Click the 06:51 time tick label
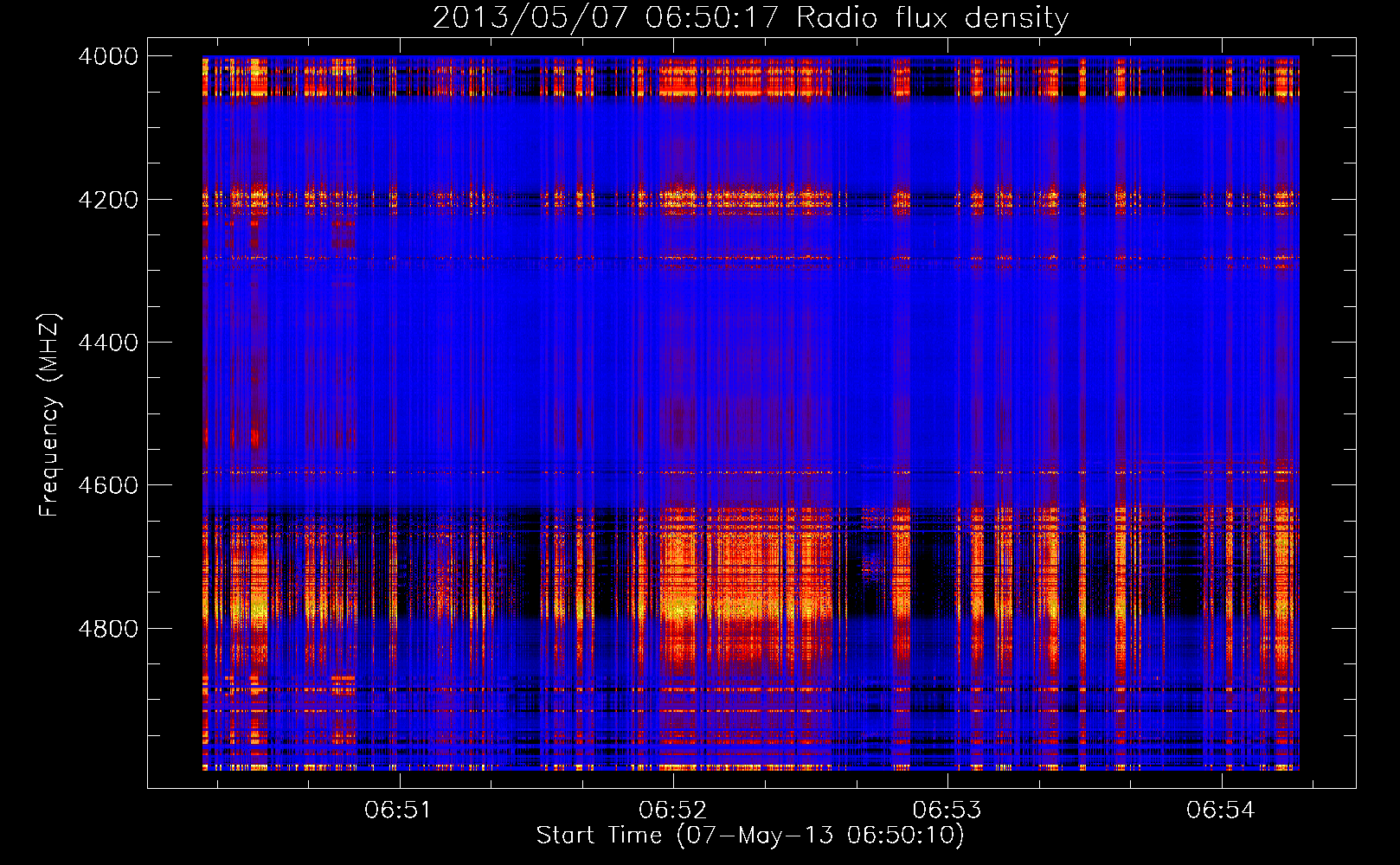 tap(398, 810)
